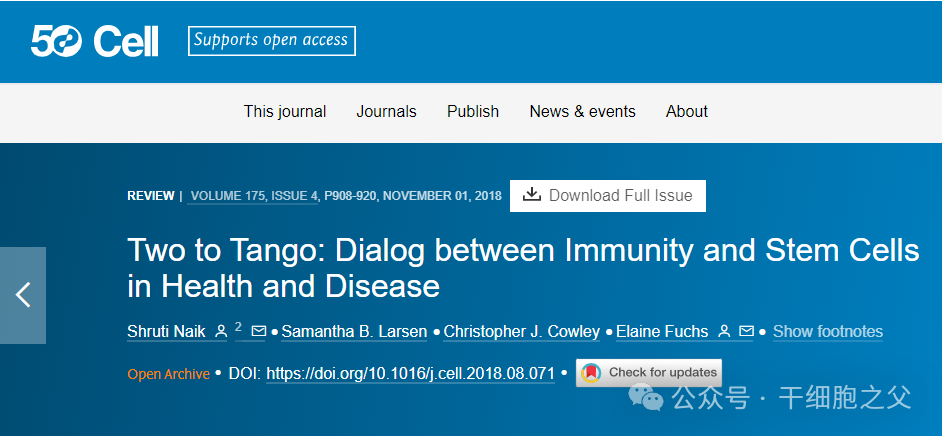The width and height of the screenshot is (942, 436).
Task: Open the About menu
Action: [x=687, y=112]
